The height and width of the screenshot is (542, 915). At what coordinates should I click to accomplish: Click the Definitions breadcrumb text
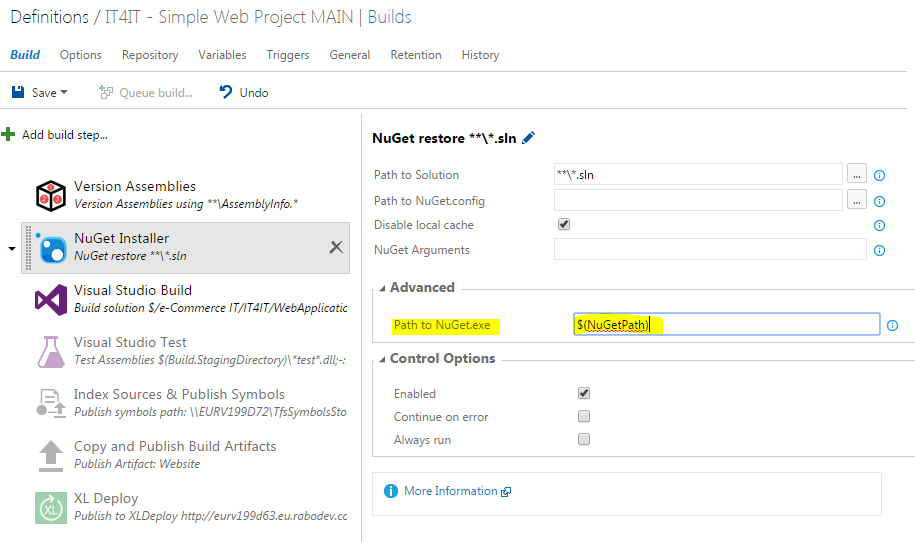point(50,17)
